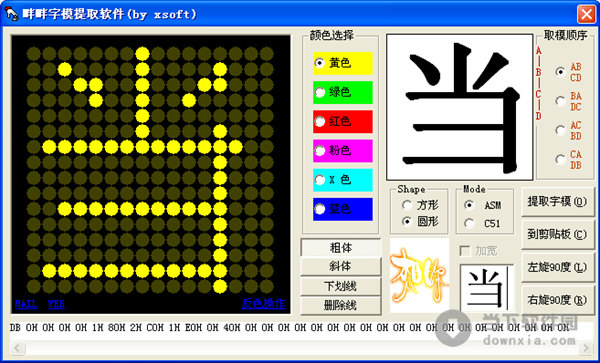Click the orange calligraphy logo image

pos(419,275)
